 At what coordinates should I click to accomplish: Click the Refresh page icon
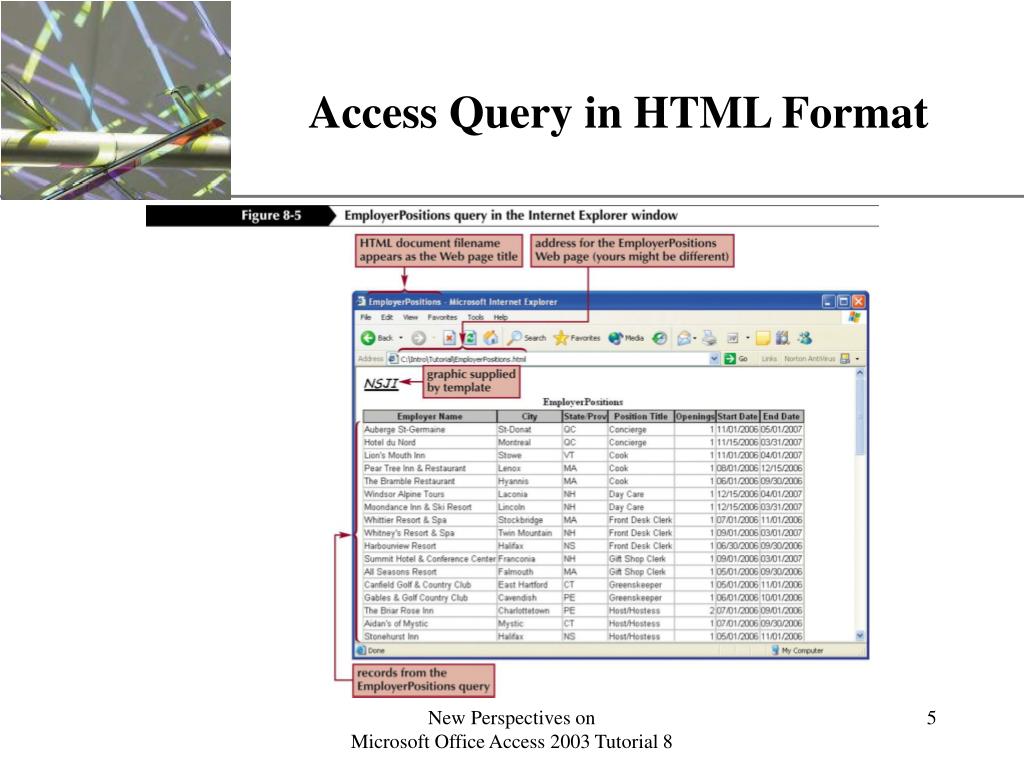[470, 338]
